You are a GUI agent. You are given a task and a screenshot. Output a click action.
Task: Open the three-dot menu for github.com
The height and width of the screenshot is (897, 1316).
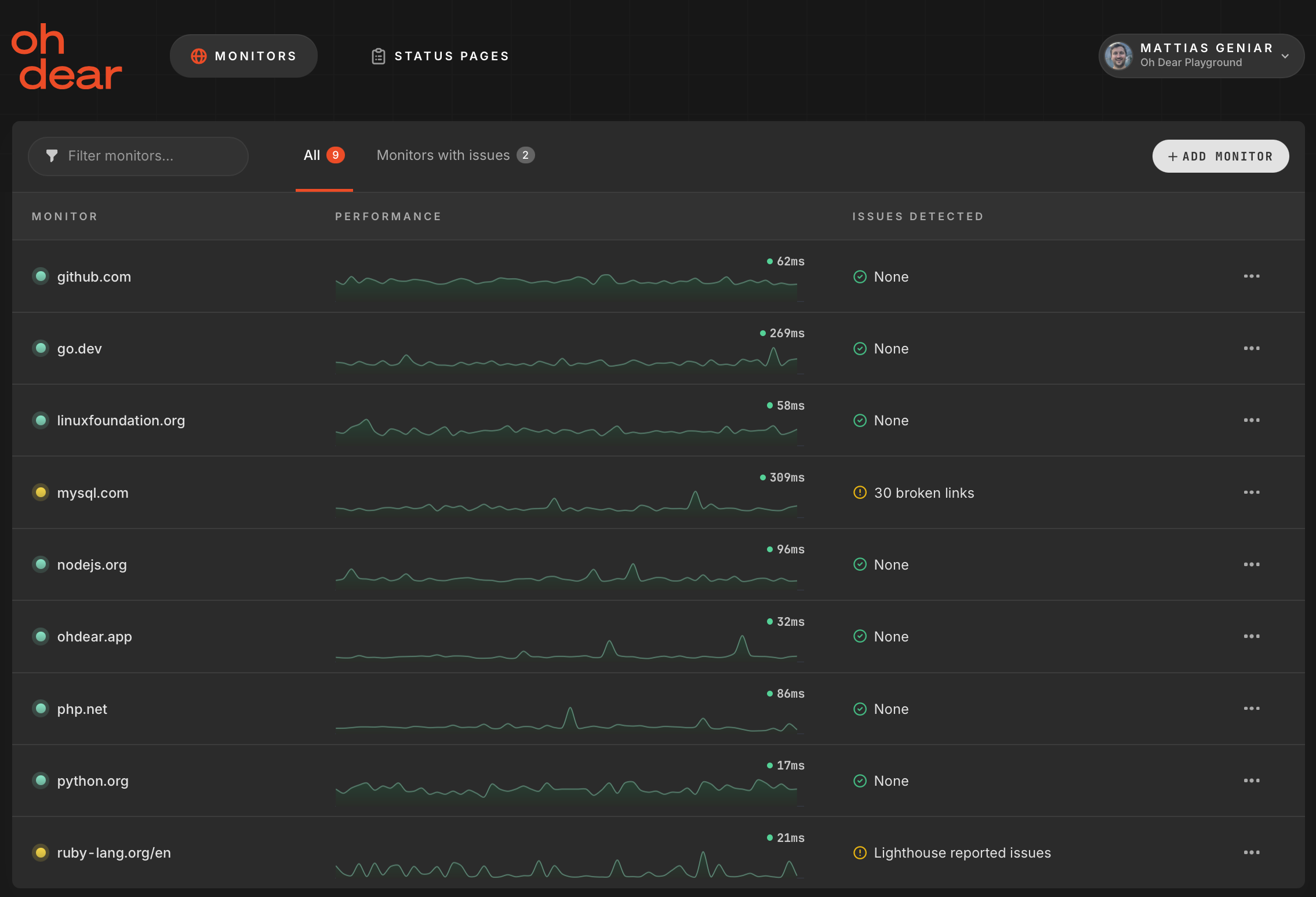point(1252,276)
